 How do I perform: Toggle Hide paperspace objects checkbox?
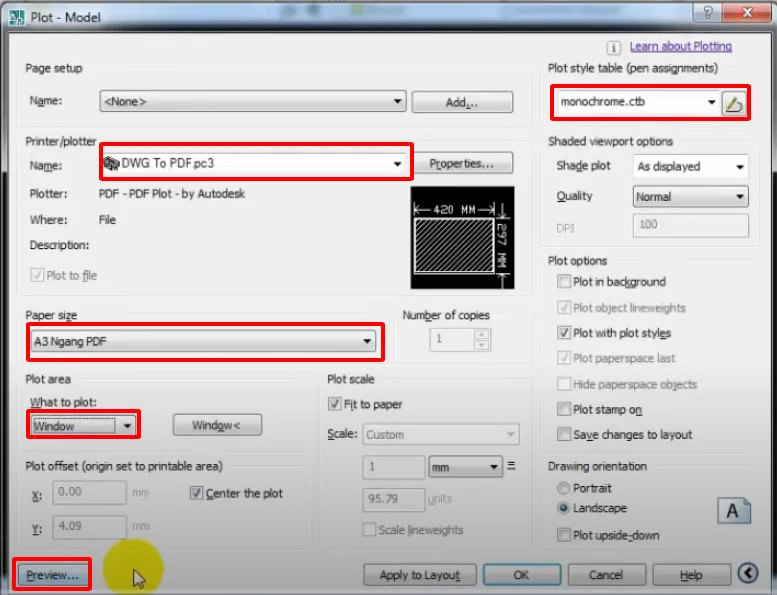point(563,384)
